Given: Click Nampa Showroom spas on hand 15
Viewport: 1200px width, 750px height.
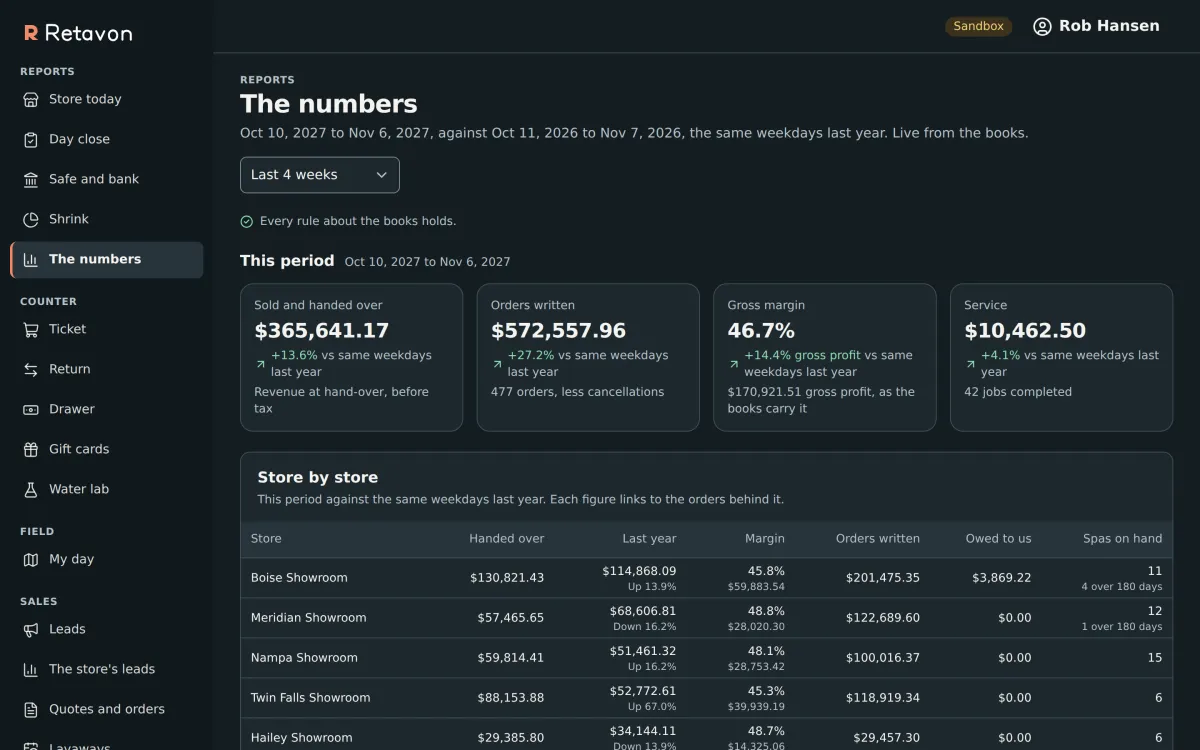Looking at the screenshot, I should [x=1155, y=658].
